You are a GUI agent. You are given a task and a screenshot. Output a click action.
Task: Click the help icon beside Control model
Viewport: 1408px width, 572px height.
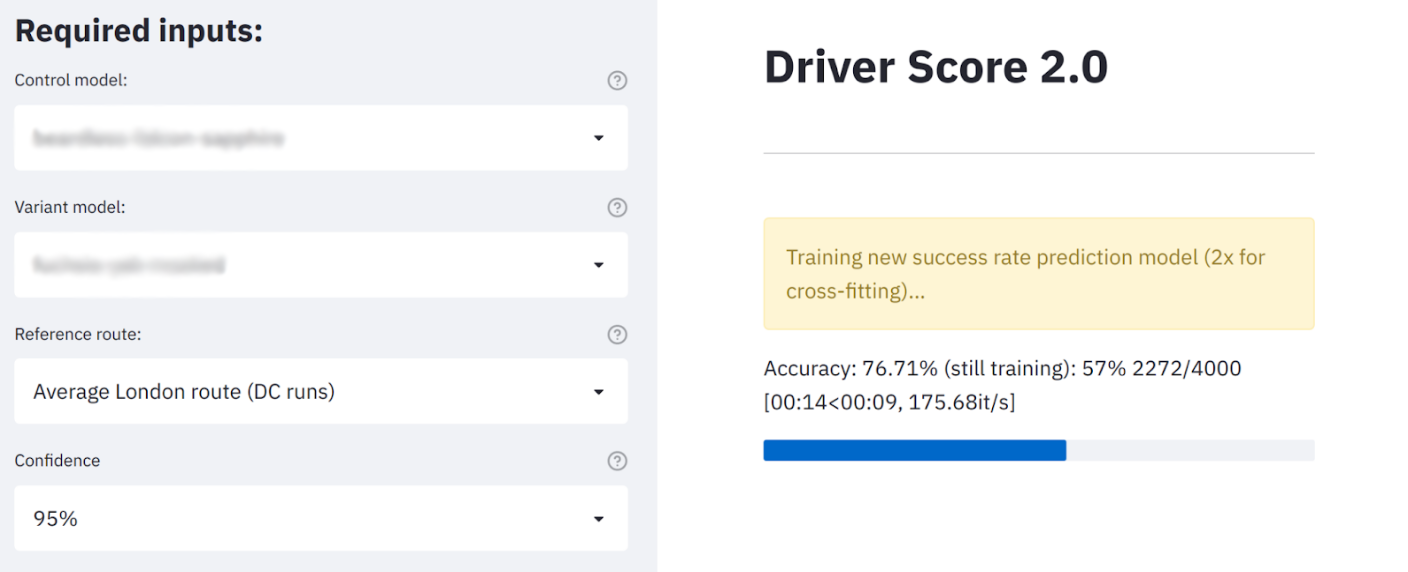(x=617, y=81)
